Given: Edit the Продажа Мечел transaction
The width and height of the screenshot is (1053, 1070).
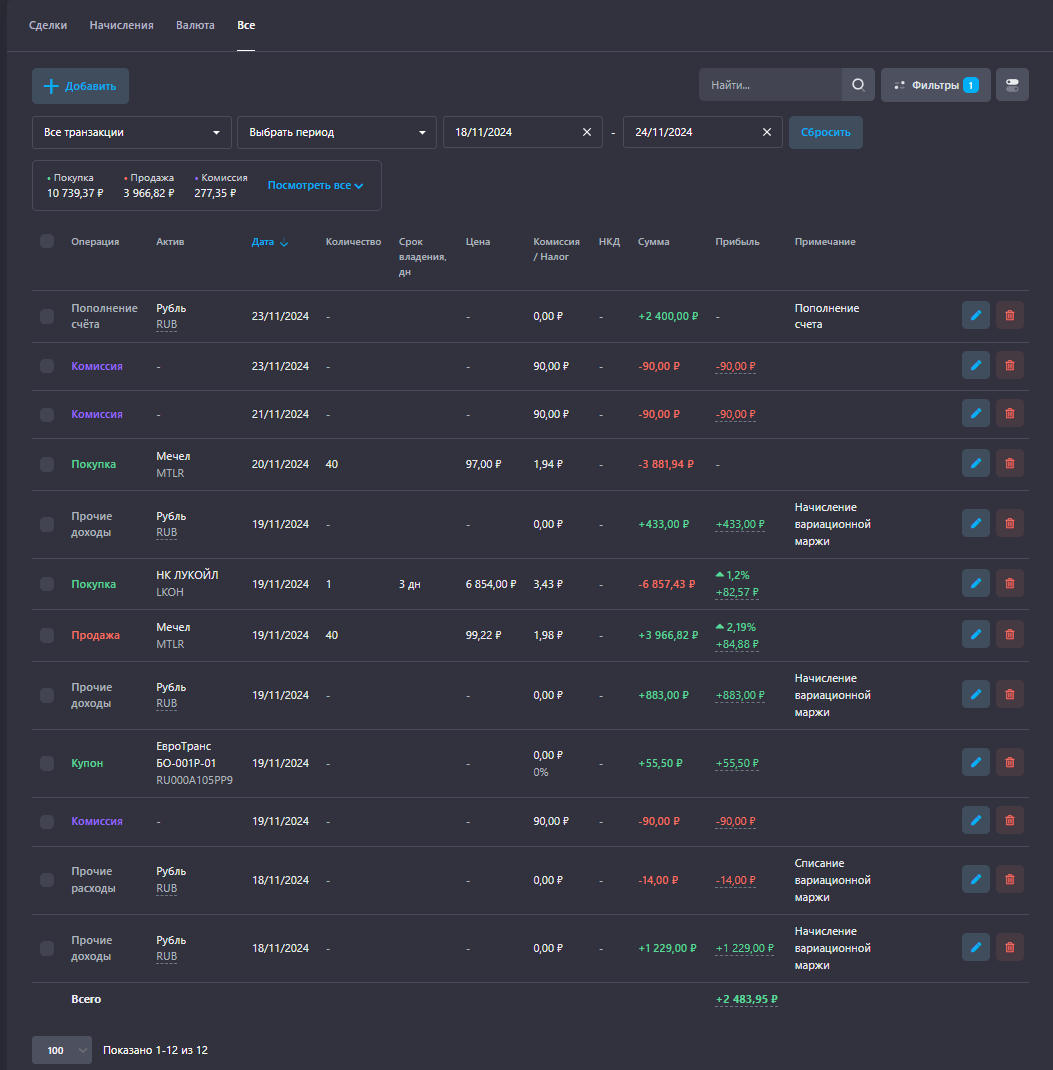Looking at the screenshot, I should click(x=975, y=635).
